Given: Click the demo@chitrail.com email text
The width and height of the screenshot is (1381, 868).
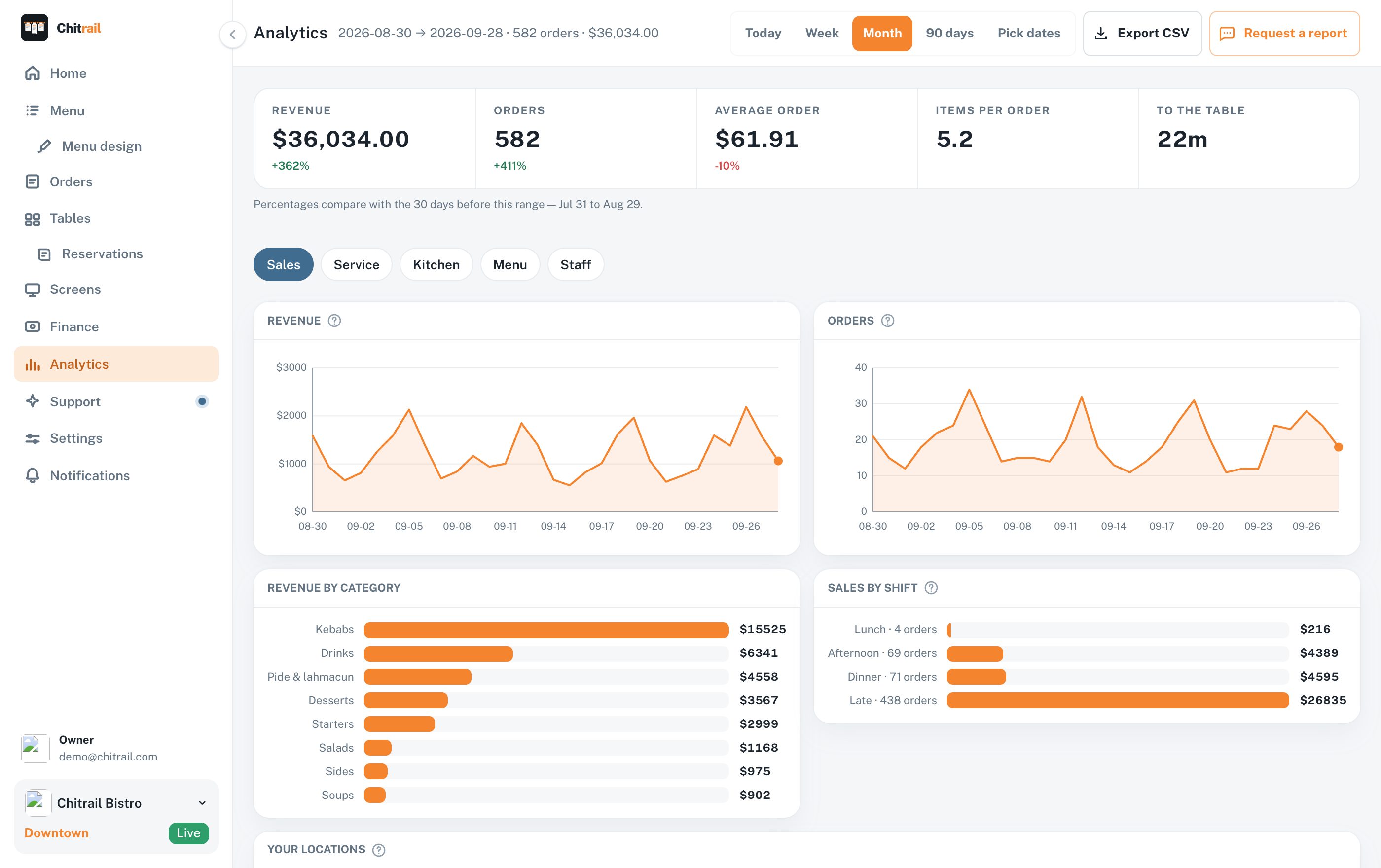Looking at the screenshot, I should tap(108, 757).
